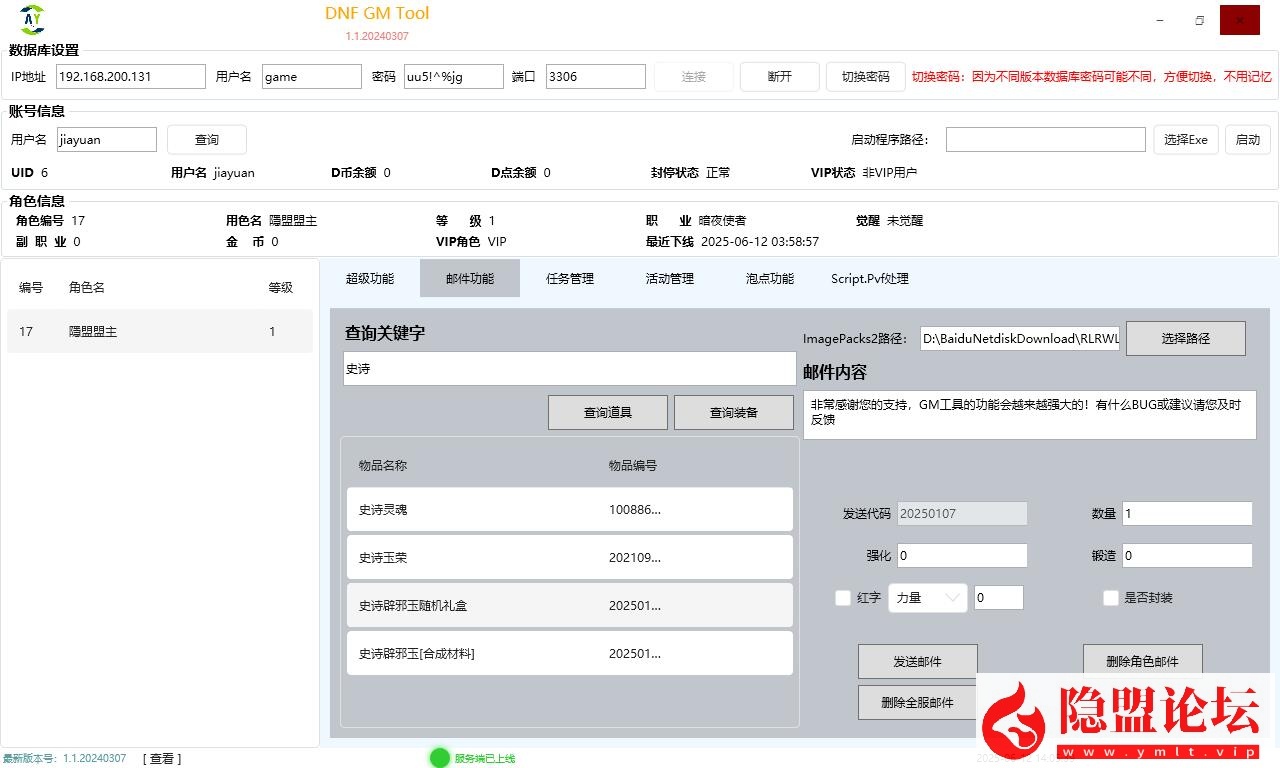Open the 力量 attribute dropdown
Screen dimensions: 1280x768
927,597
